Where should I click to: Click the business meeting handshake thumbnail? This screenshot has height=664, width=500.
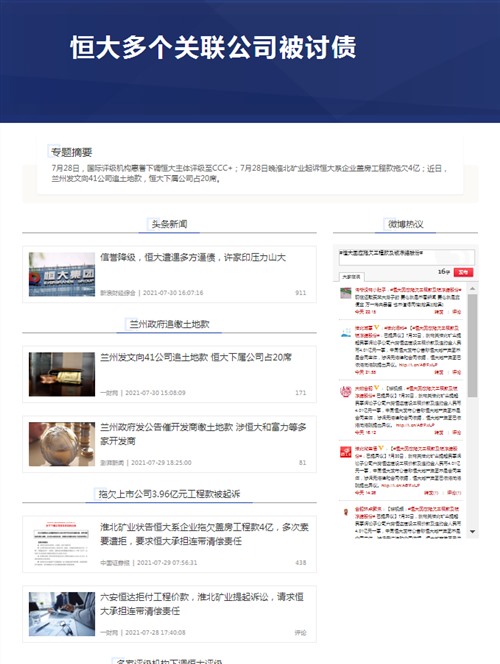(62, 614)
